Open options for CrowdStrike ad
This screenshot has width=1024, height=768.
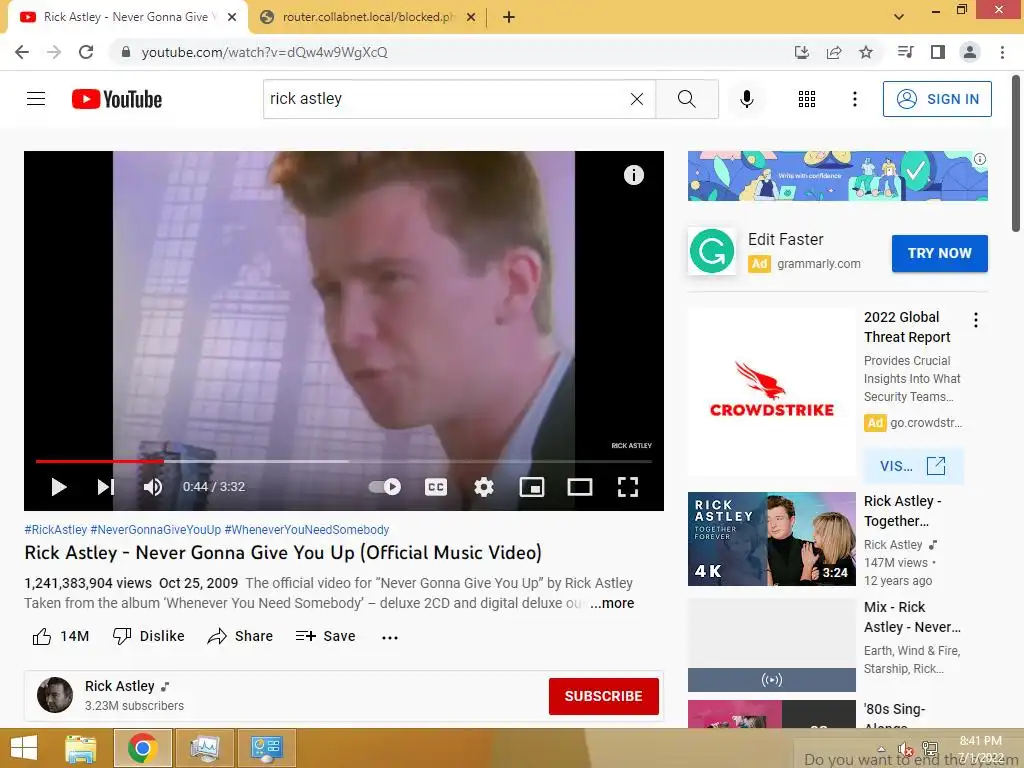pos(976,319)
